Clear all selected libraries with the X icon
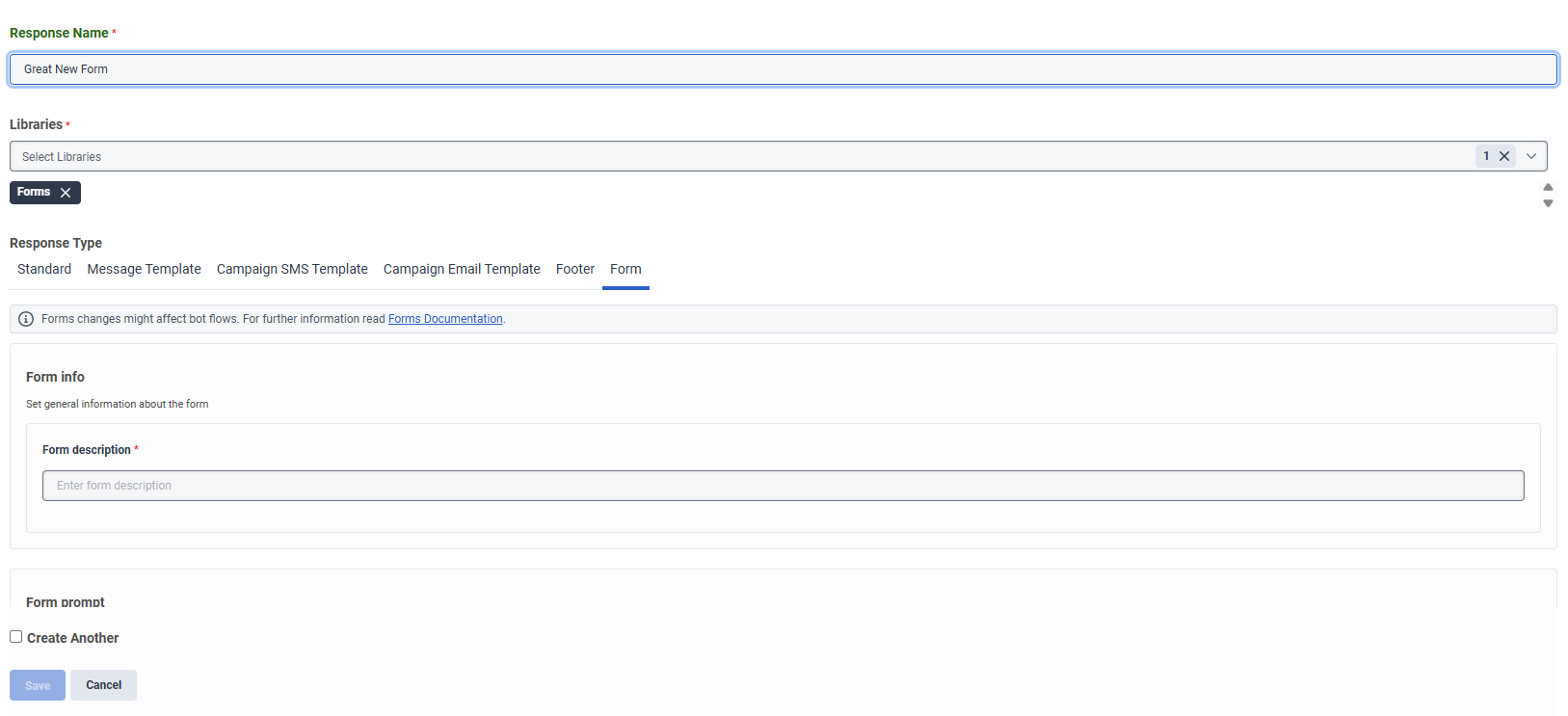 tap(1503, 156)
